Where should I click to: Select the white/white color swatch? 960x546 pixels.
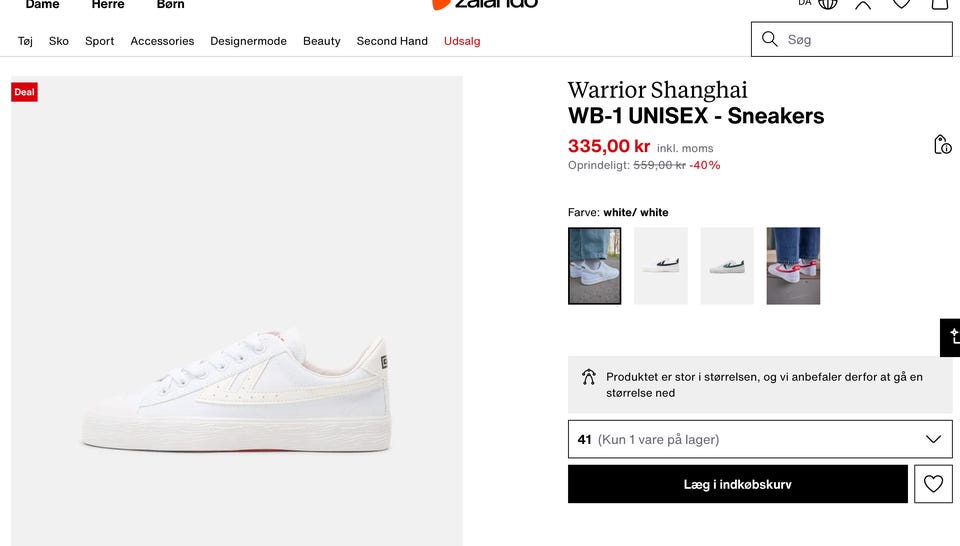pos(594,266)
